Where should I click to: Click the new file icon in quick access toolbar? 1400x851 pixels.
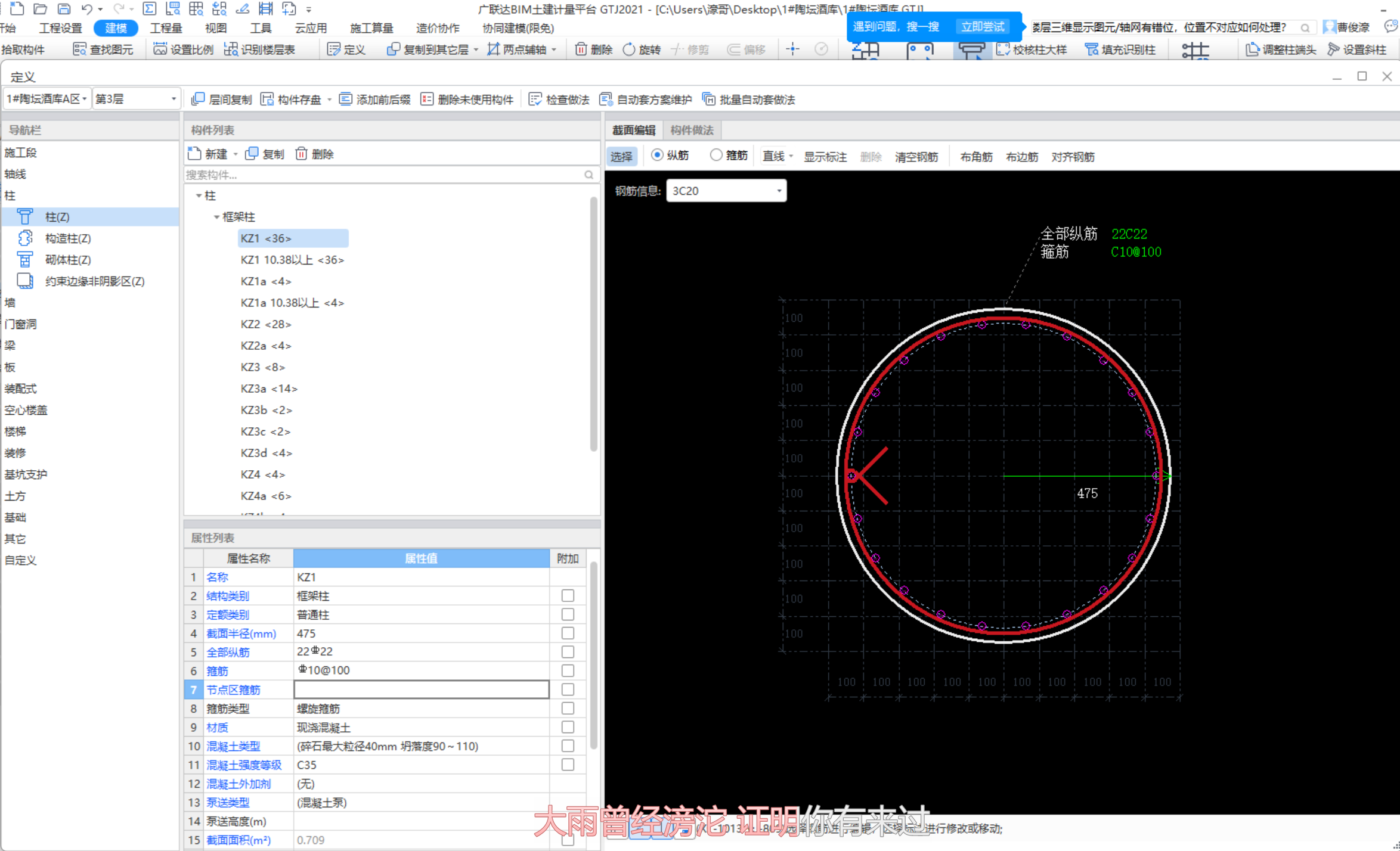(17, 8)
